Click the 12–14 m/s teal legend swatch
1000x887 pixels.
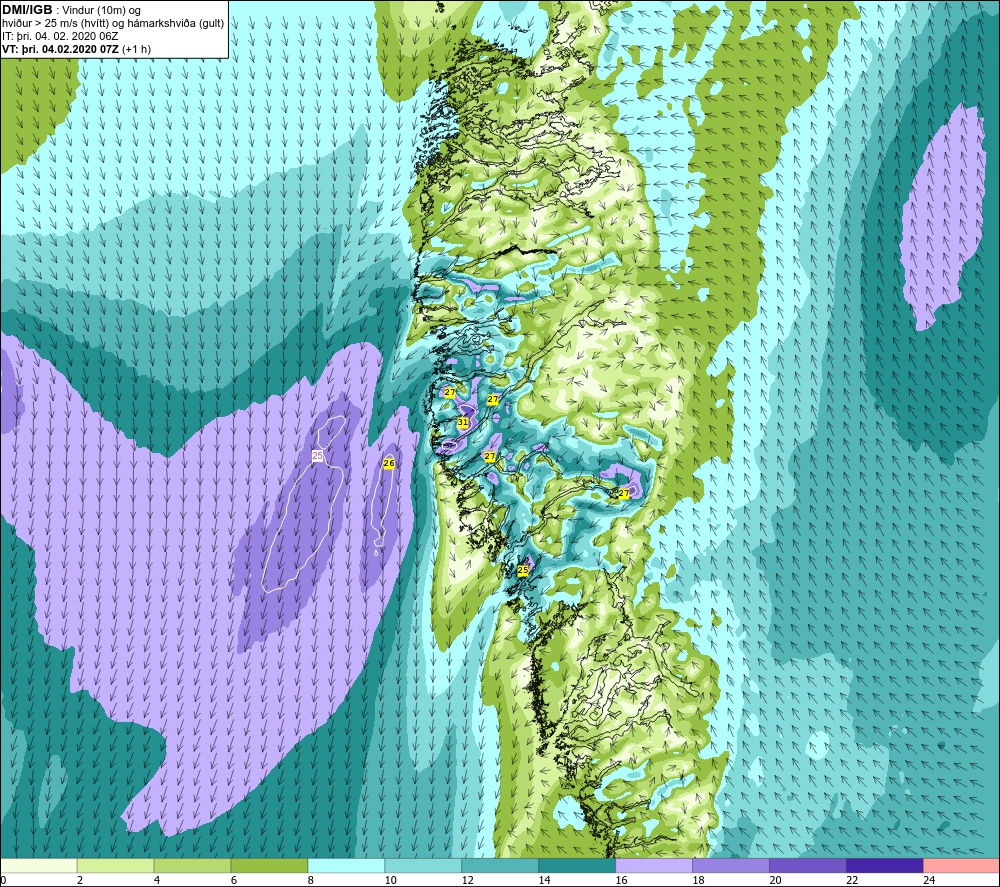(500, 865)
